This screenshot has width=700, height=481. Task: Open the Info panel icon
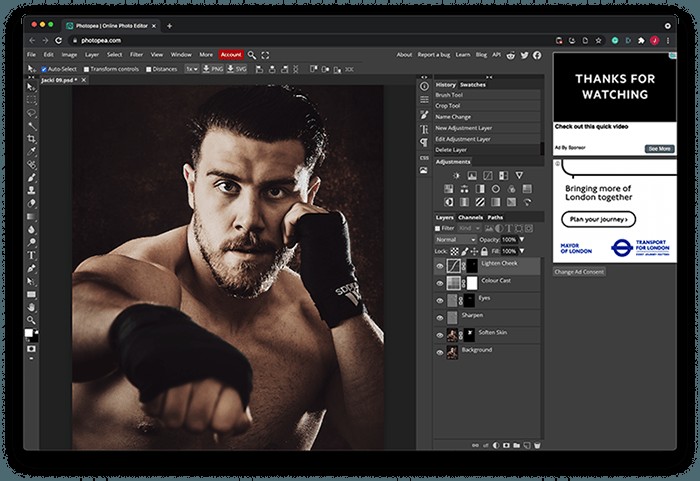click(424, 86)
